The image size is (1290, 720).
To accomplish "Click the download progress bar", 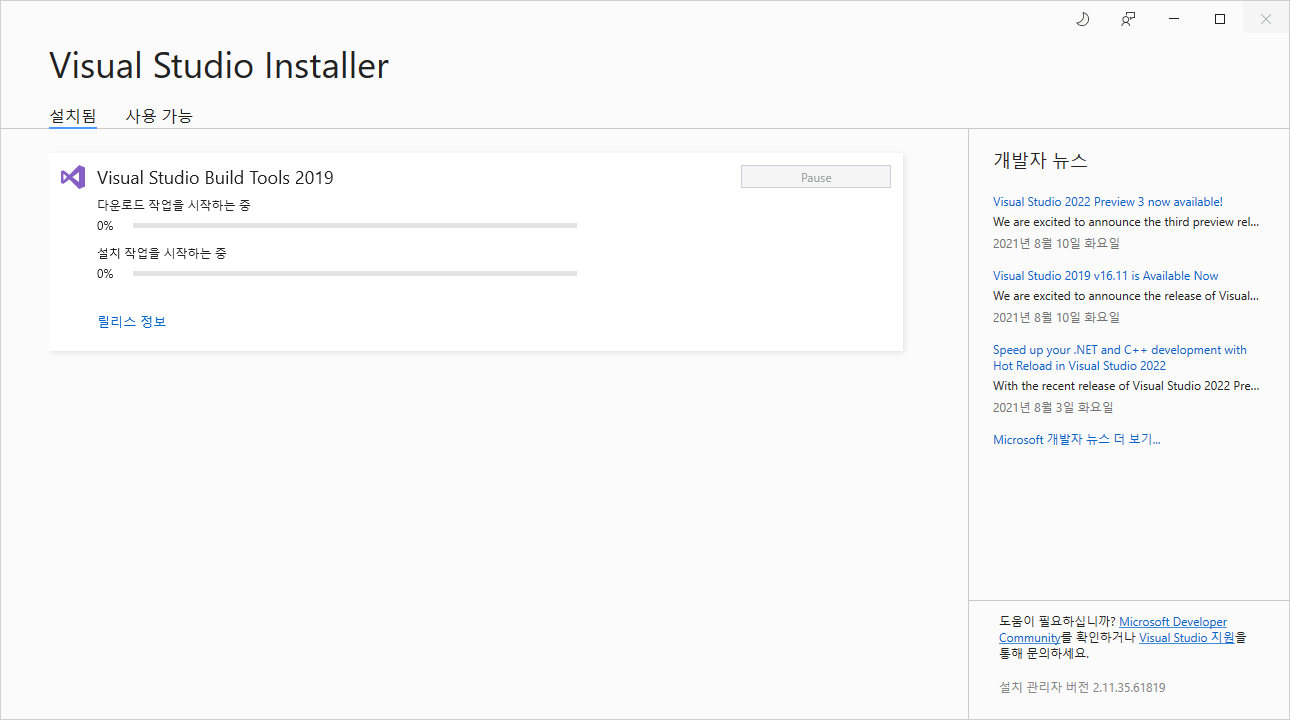I will (355, 226).
